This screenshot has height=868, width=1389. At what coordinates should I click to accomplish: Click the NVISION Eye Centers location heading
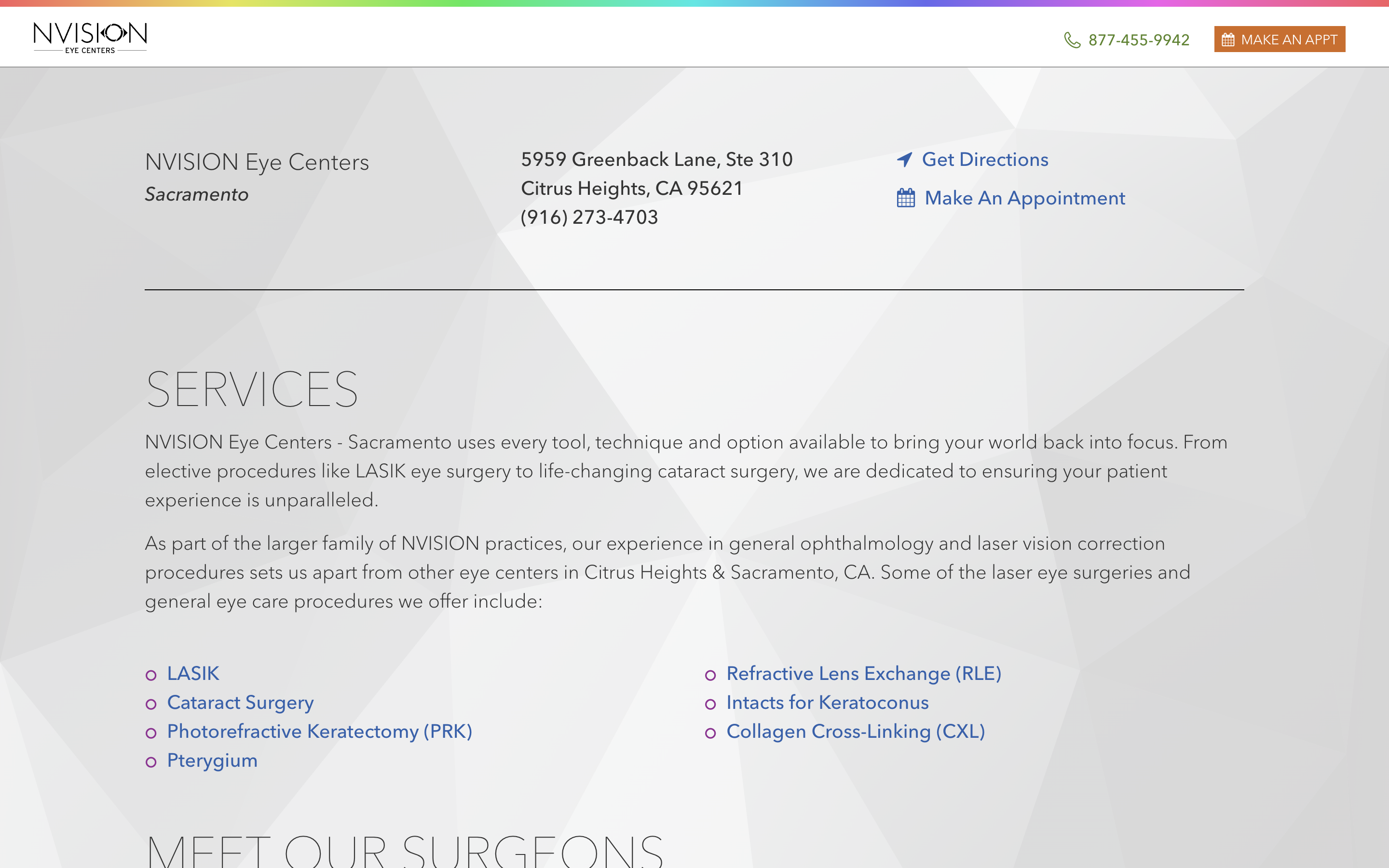pyautogui.click(x=257, y=163)
